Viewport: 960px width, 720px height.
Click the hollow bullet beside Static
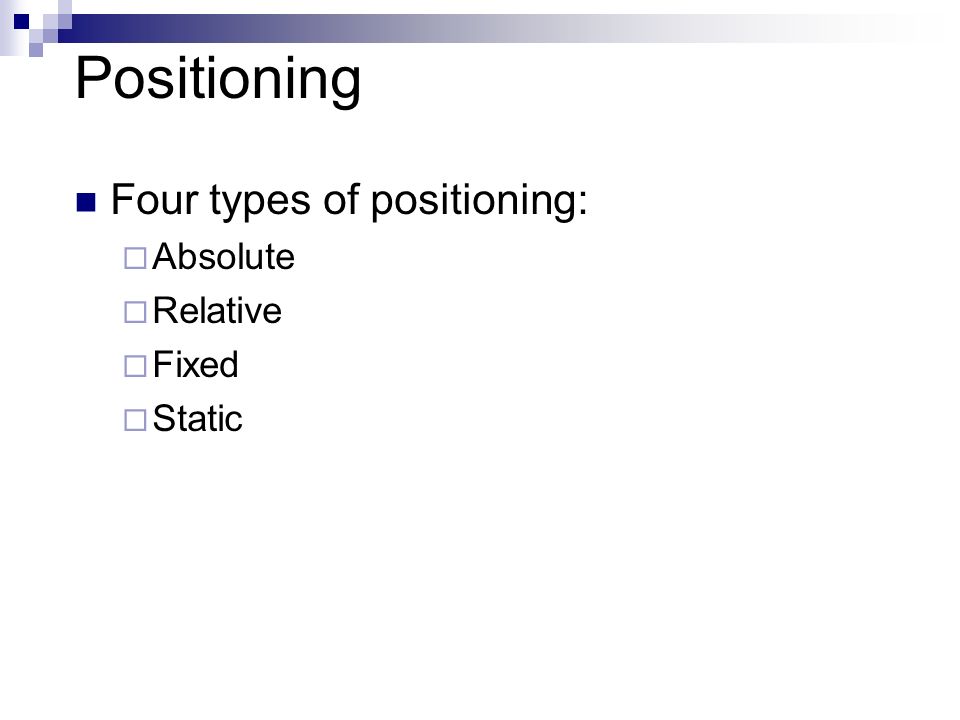tap(135, 420)
